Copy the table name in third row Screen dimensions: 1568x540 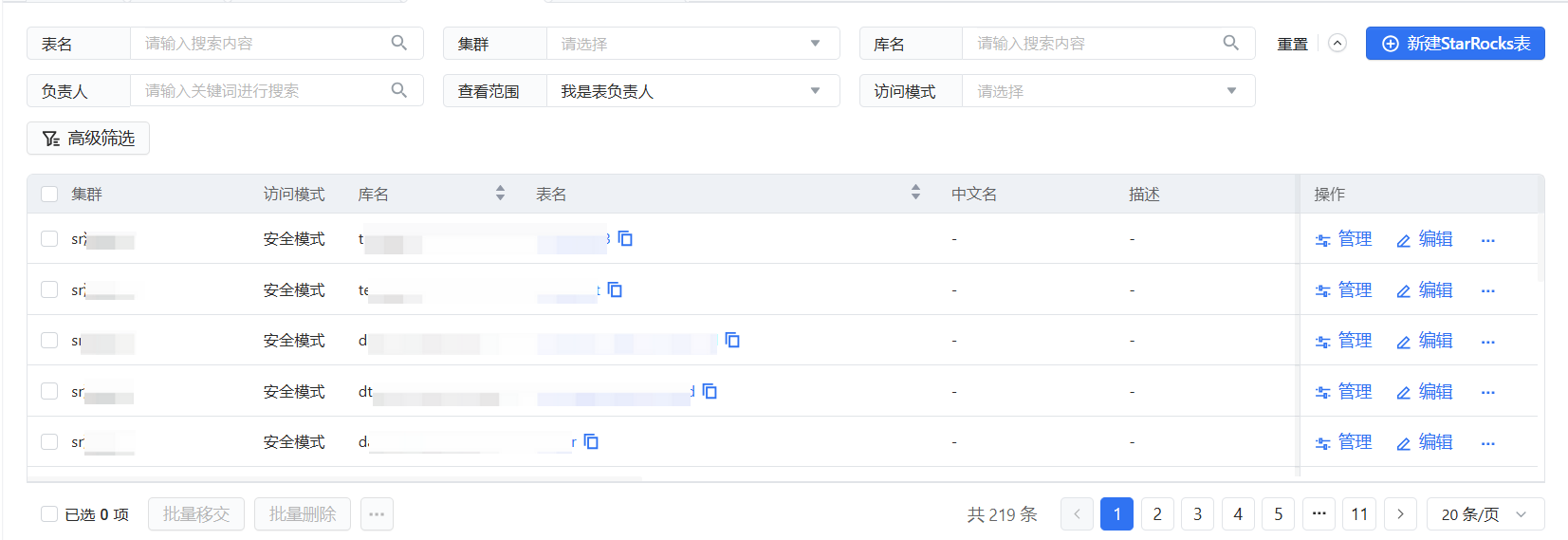732,340
